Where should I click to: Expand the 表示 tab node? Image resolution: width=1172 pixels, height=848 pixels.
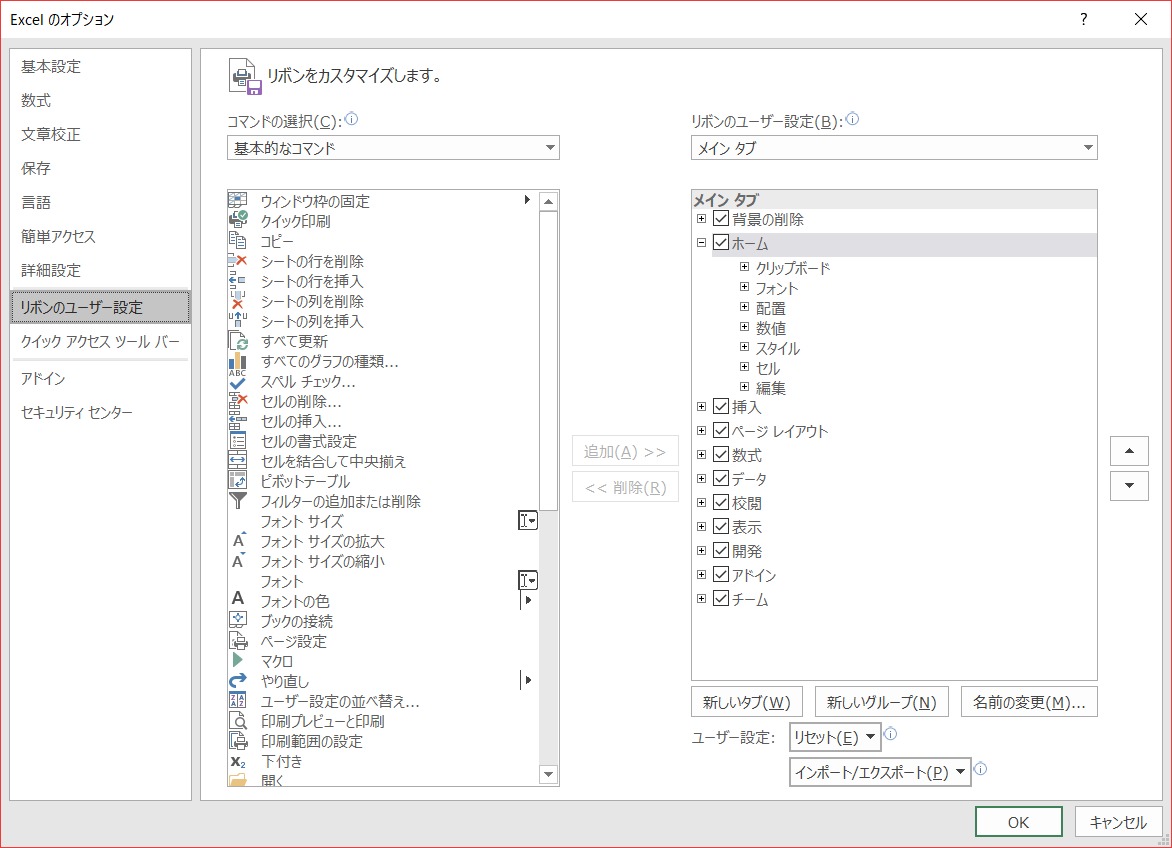tap(701, 526)
